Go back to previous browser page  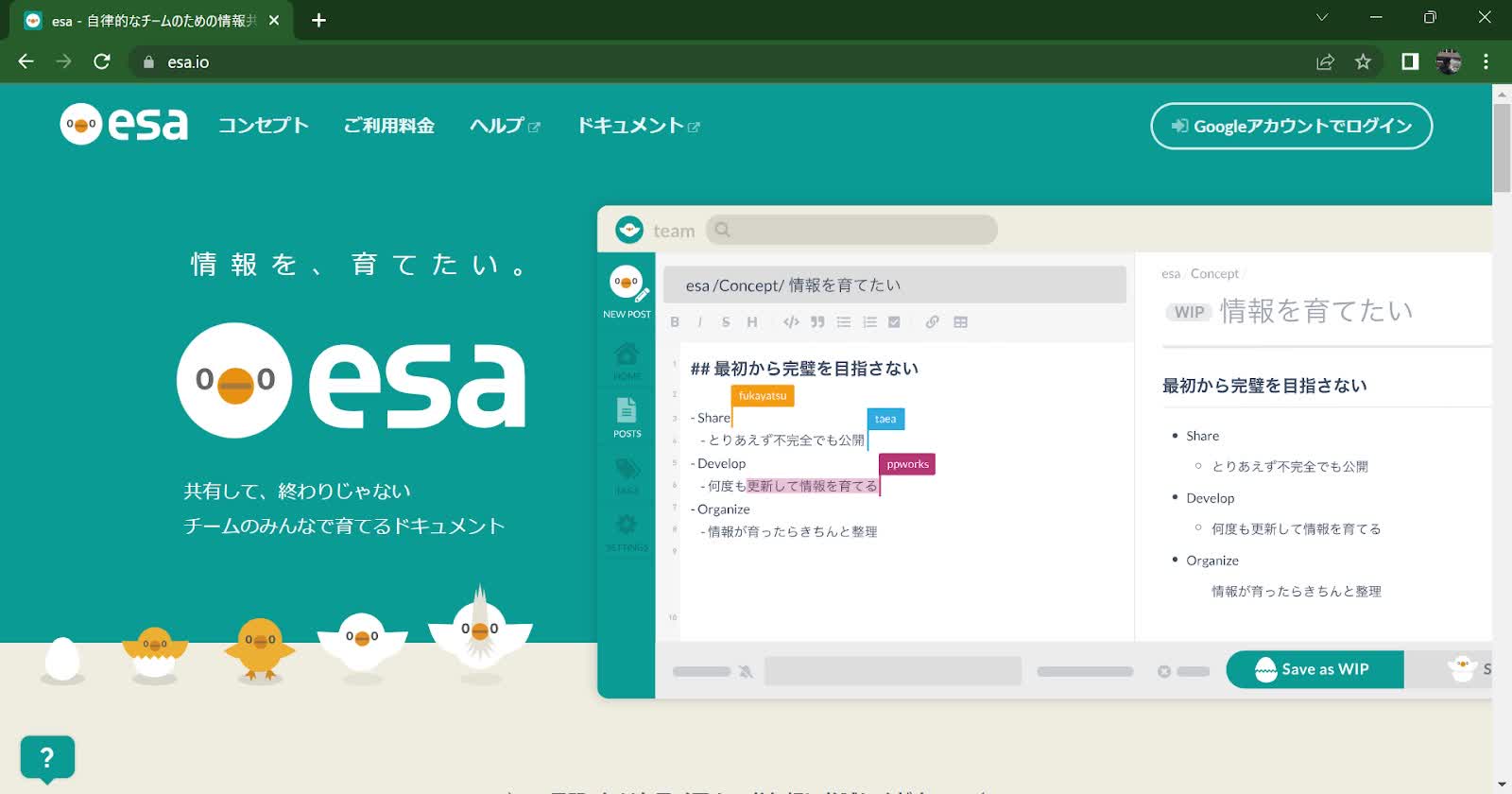tap(26, 61)
